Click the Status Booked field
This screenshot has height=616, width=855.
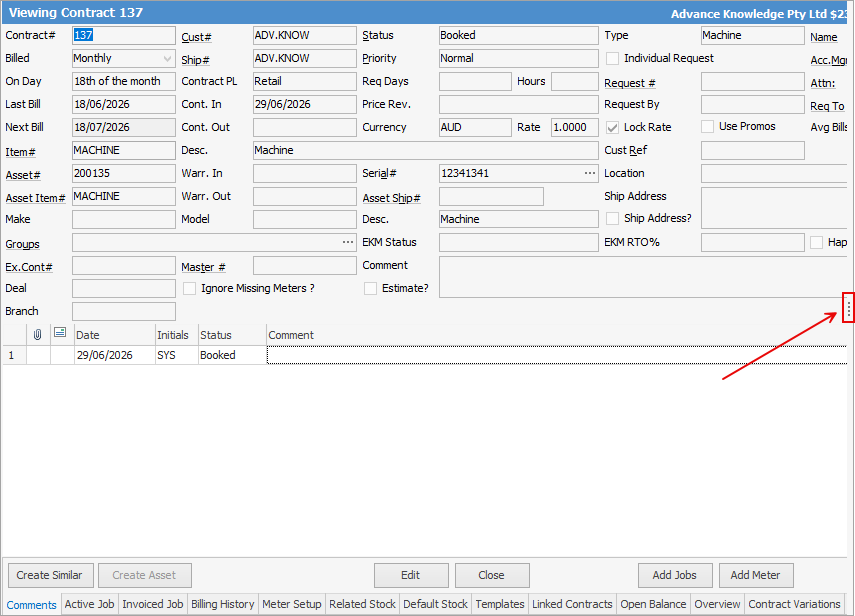pos(519,35)
